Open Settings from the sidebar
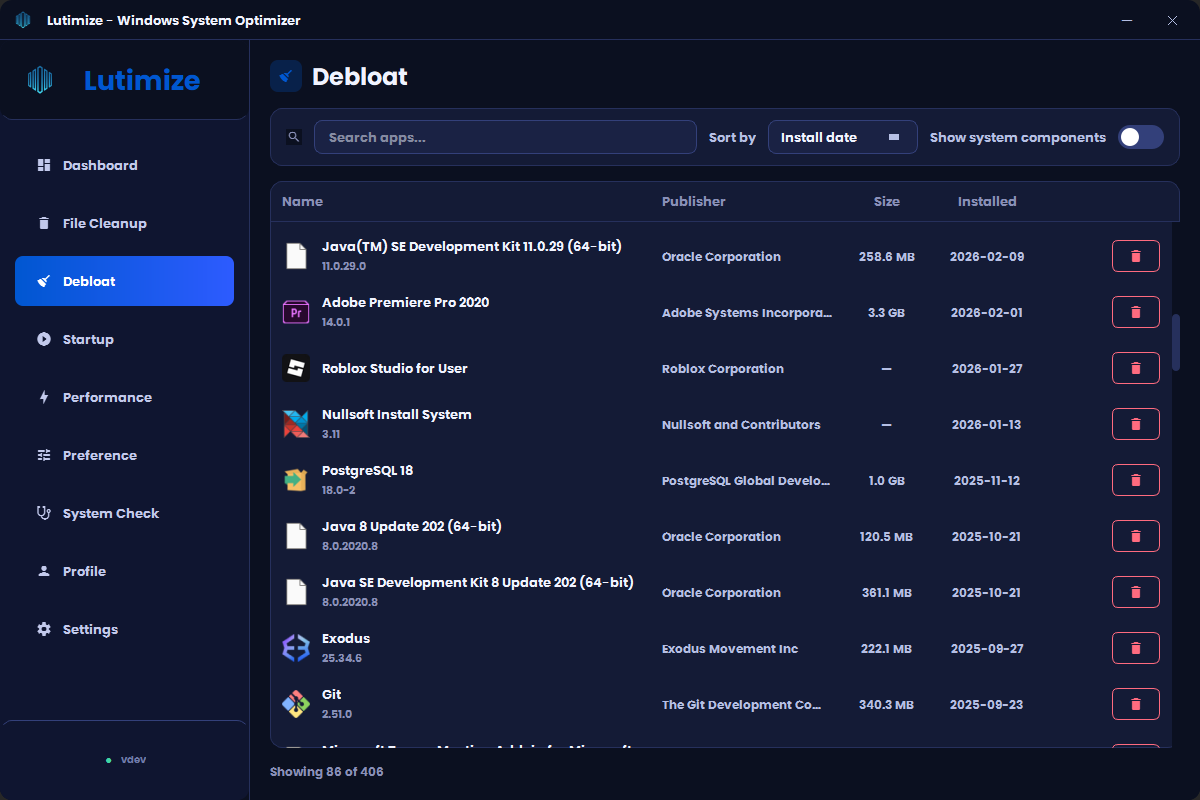This screenshot has width=1200, height=800. coord(124,629)
